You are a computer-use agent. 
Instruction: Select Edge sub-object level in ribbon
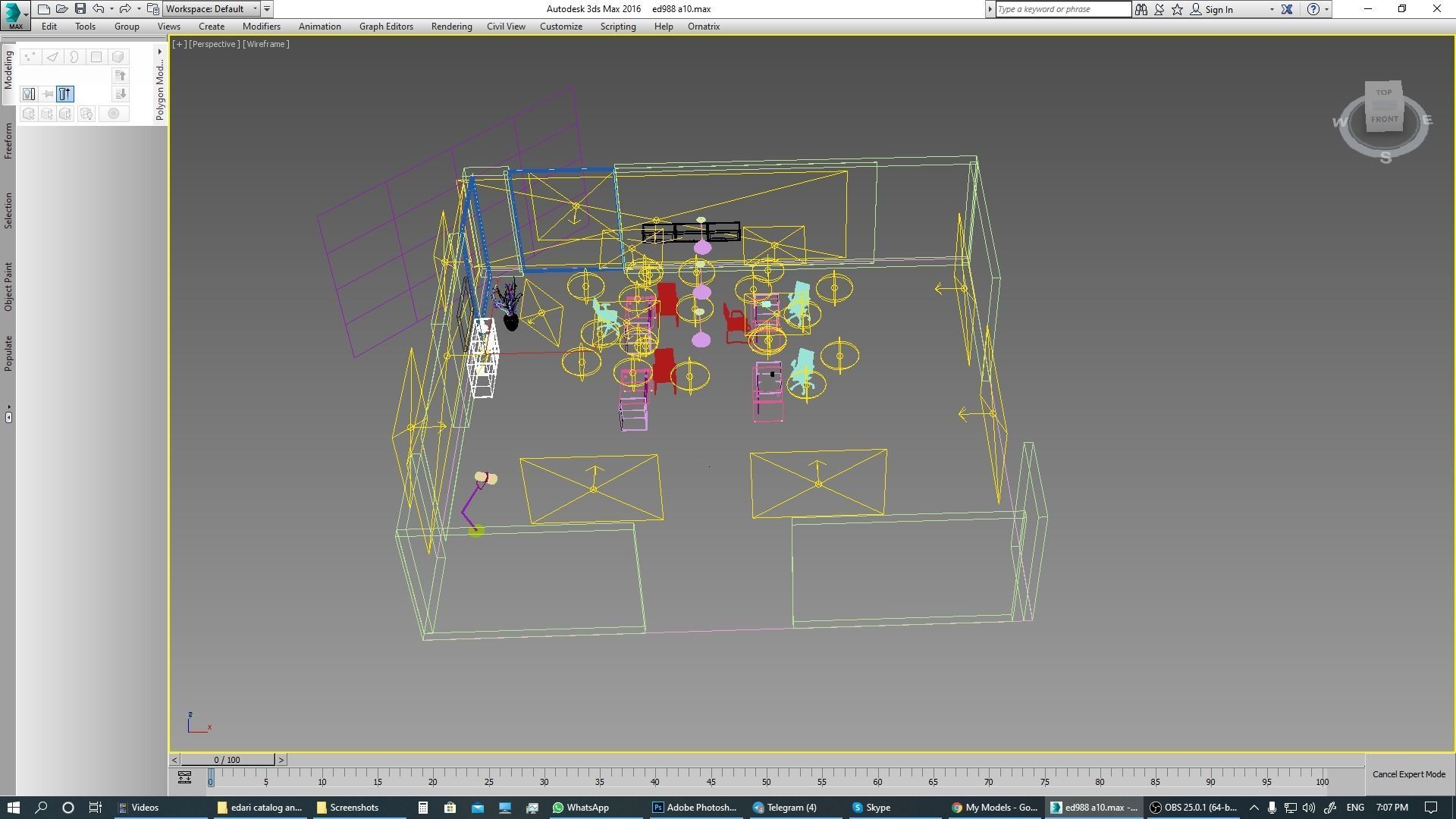[52, 57]
